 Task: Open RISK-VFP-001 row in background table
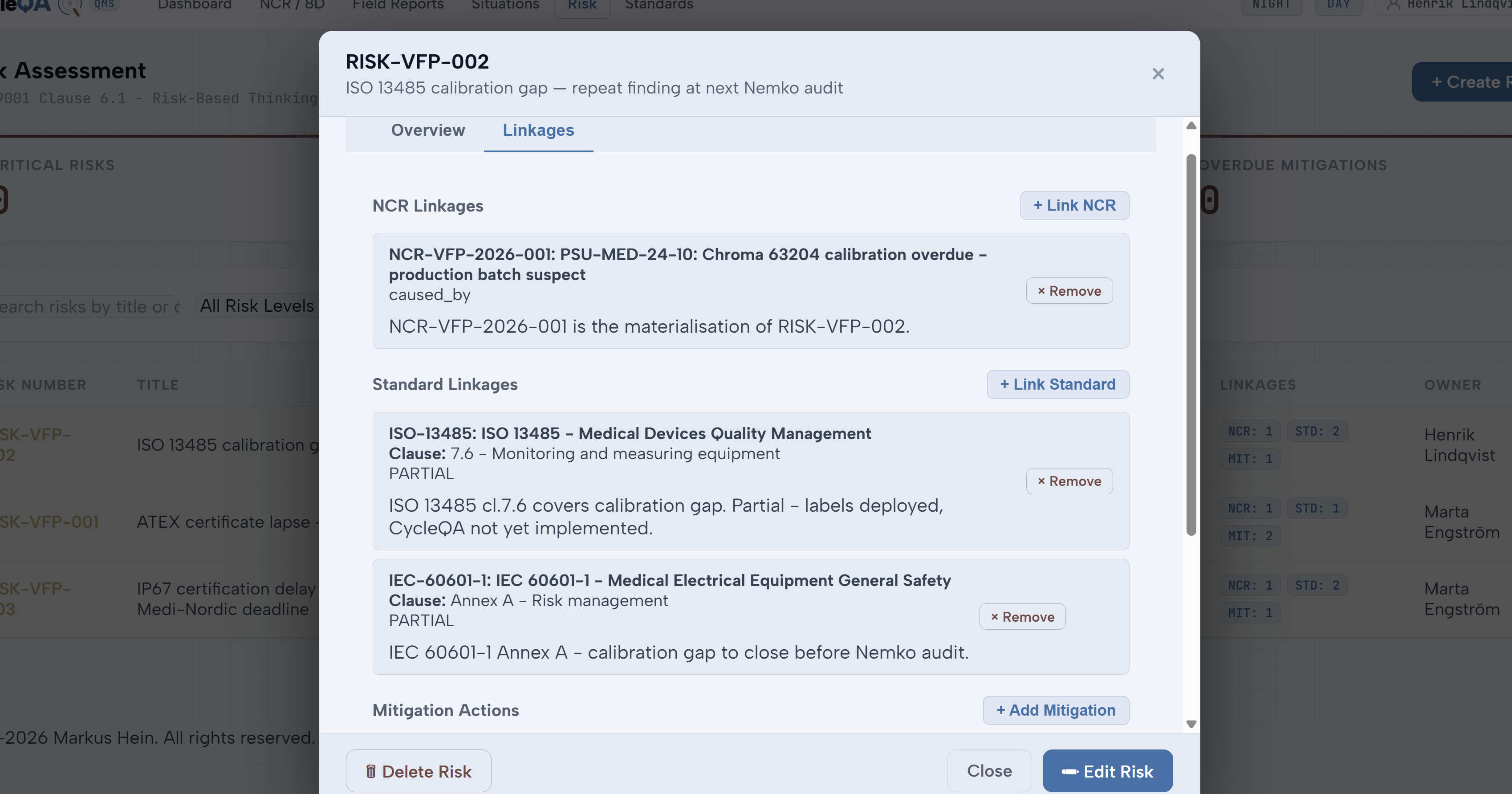(49, 522)
